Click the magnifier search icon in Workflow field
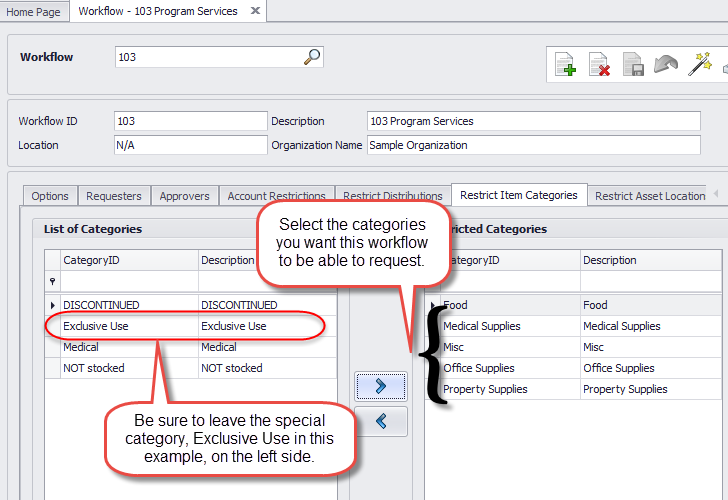The width and height of the screenshot is (728, 500). coord(312,57)
